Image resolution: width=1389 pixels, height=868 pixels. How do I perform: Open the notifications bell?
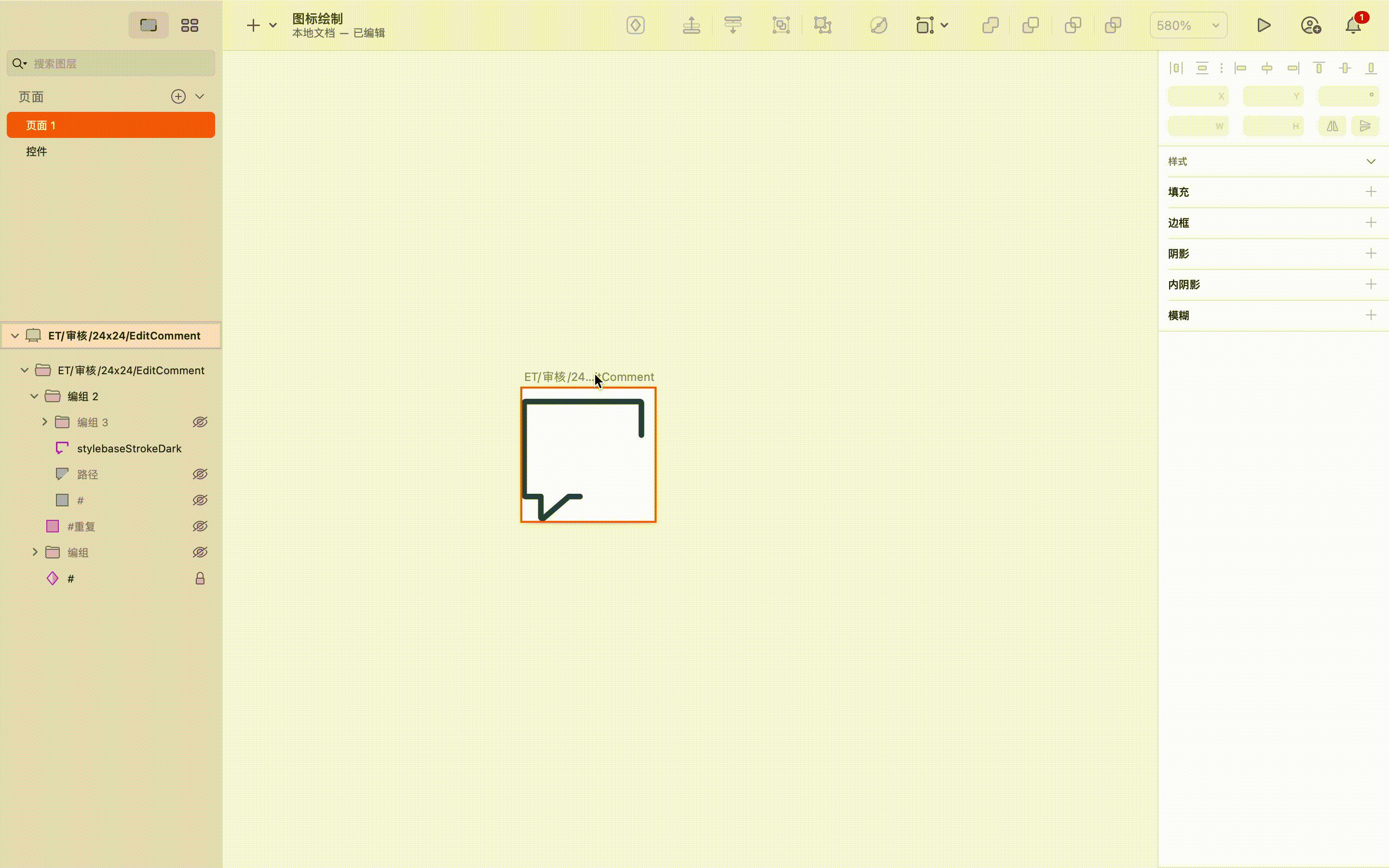1353,25
